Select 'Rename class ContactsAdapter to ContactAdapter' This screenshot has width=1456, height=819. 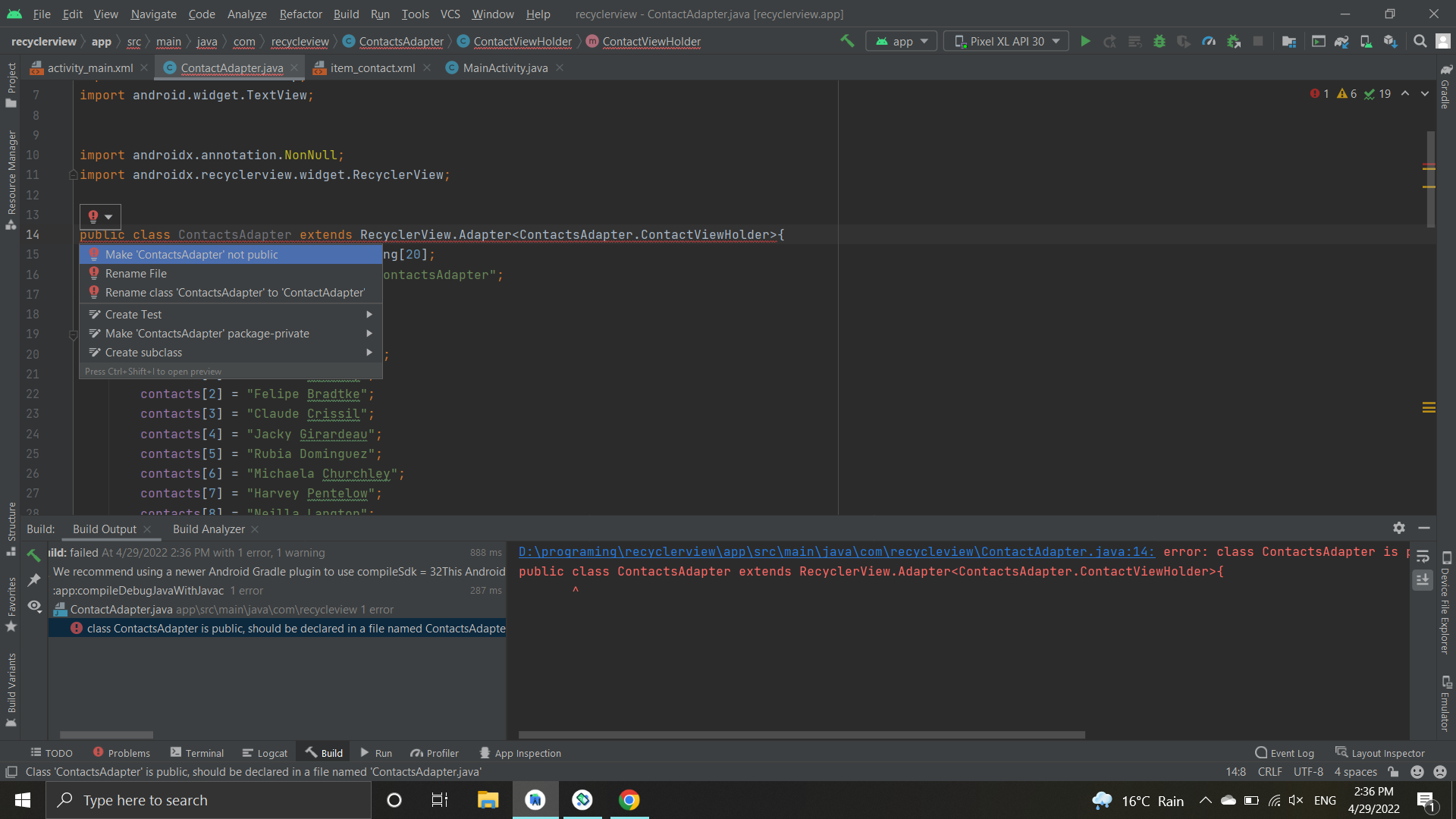235,292
